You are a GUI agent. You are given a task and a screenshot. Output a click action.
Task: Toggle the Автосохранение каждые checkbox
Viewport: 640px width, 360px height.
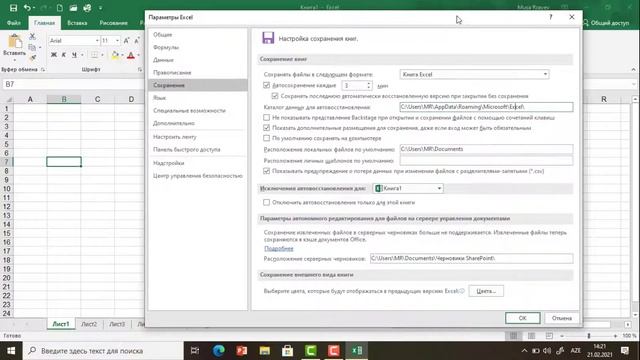click(x=267, y=85)
